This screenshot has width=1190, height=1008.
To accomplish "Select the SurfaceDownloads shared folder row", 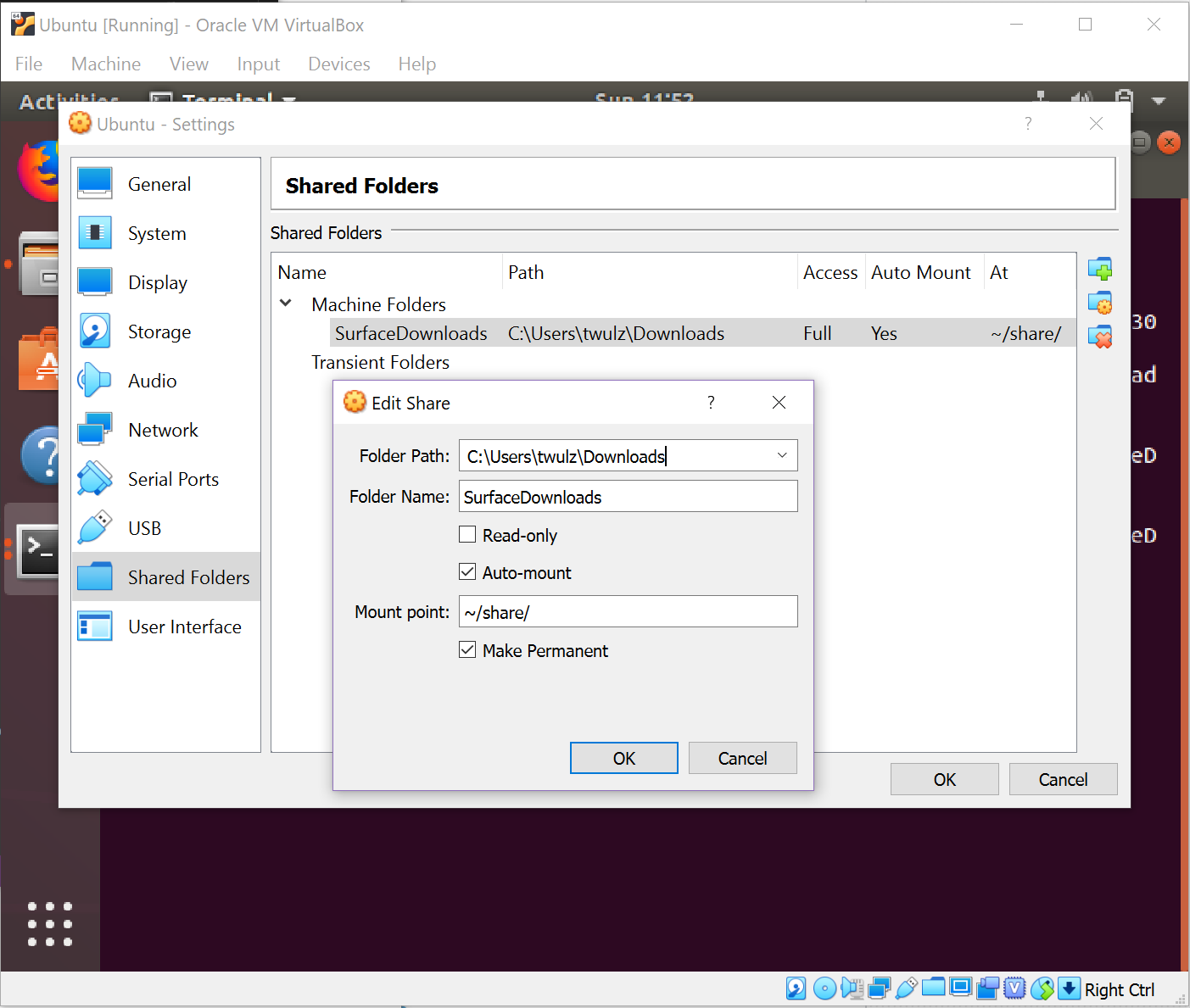I will [x=702, y=332].
